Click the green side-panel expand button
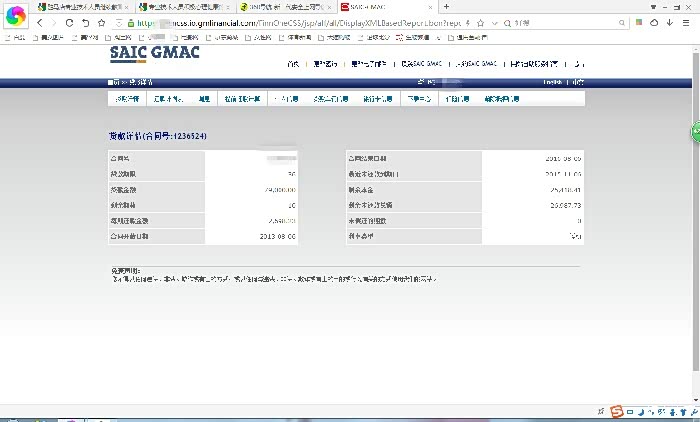Image resolution: width=700 pixels, height=422 pixels. tap(696, 132)
